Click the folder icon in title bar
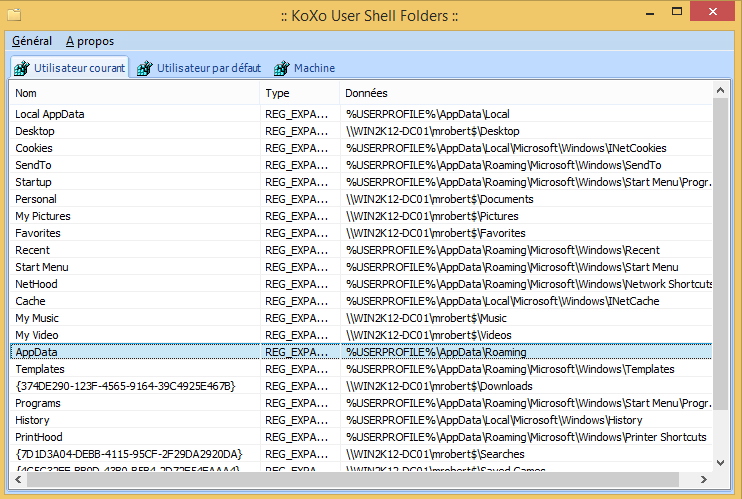Image resolution: width=742 pixels, height=499 pixels. point(14,15)
